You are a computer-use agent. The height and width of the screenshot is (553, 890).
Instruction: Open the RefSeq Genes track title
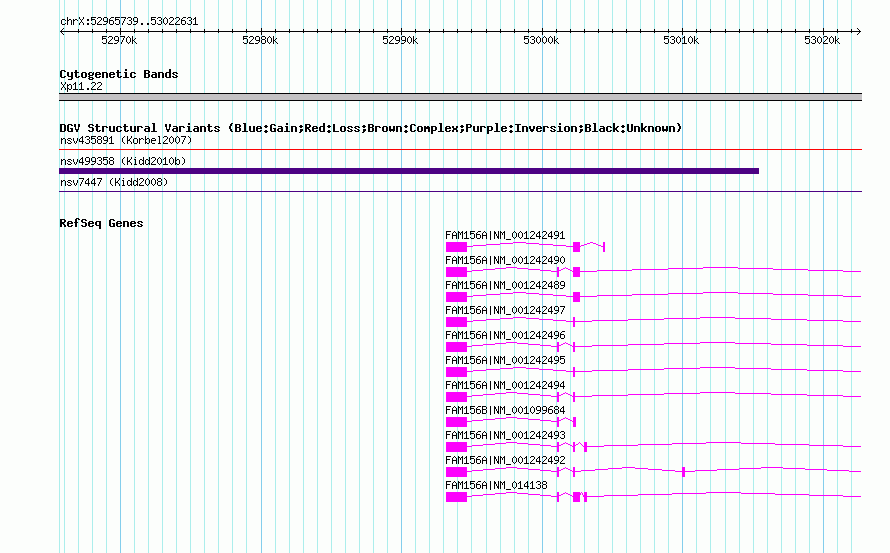(x=101, y=223)
